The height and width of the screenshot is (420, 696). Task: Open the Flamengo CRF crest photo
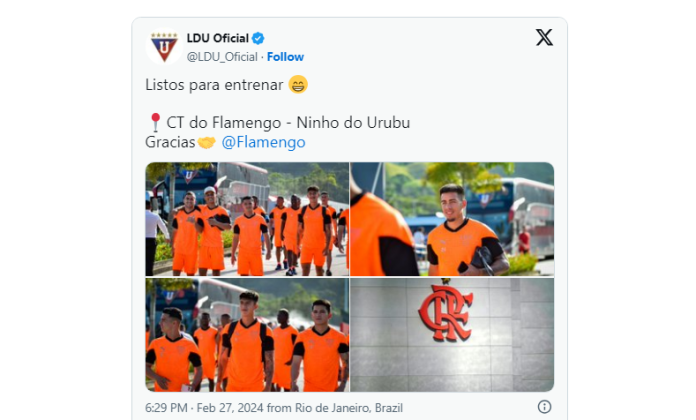tap(452, 335)
